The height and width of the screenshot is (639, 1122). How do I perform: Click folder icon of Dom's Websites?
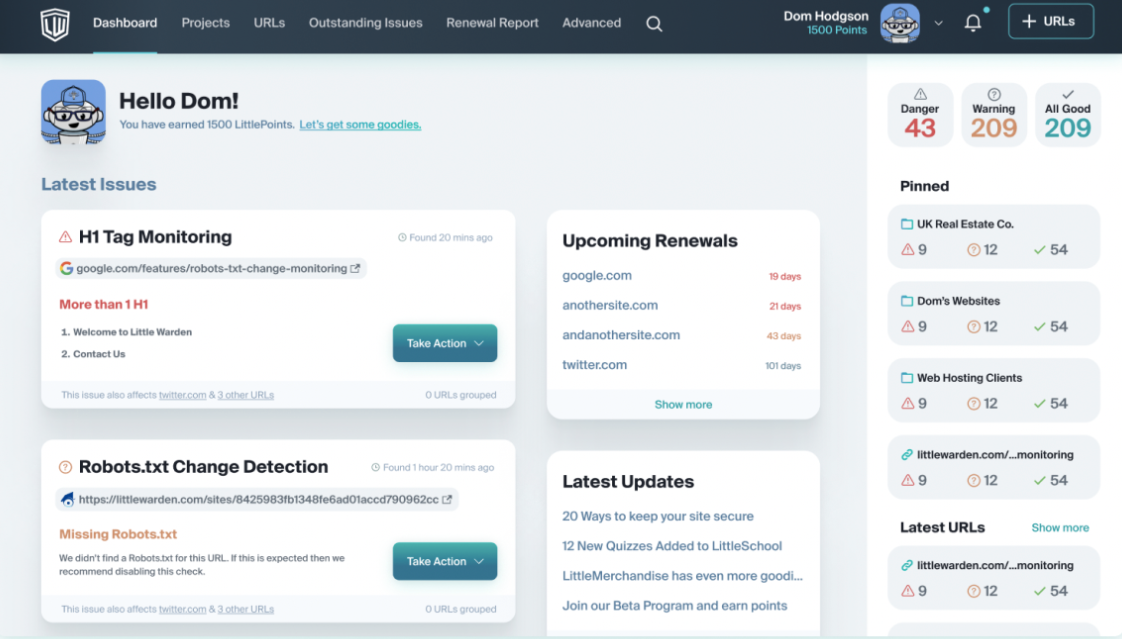pyautogui.click(x=907, y=301)
